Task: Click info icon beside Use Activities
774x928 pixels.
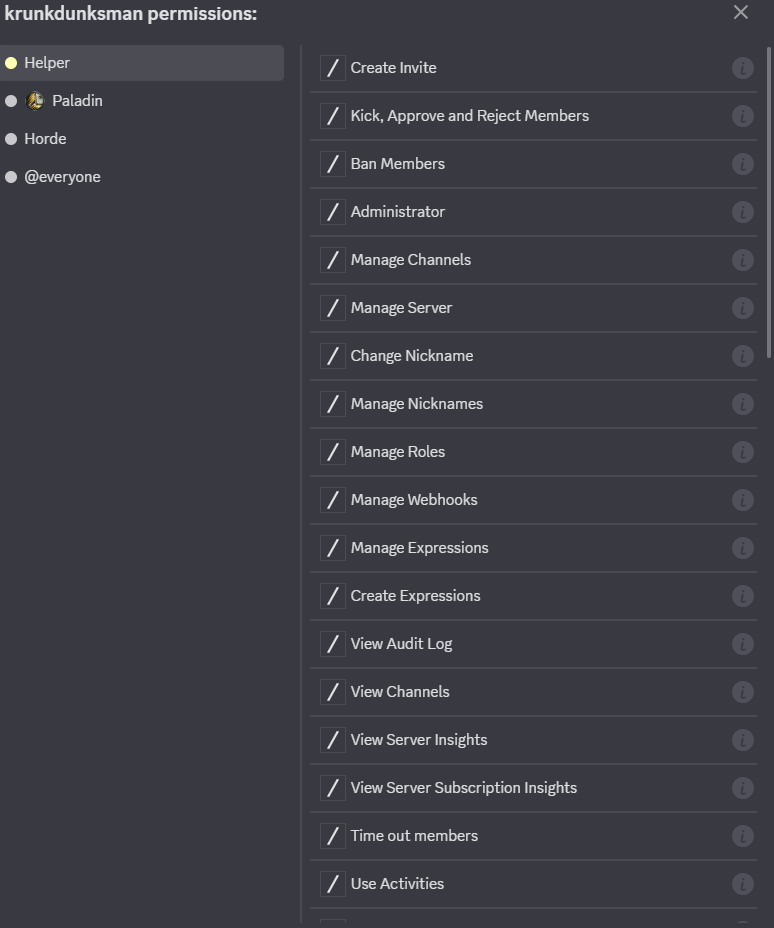Action: point(742,884)
